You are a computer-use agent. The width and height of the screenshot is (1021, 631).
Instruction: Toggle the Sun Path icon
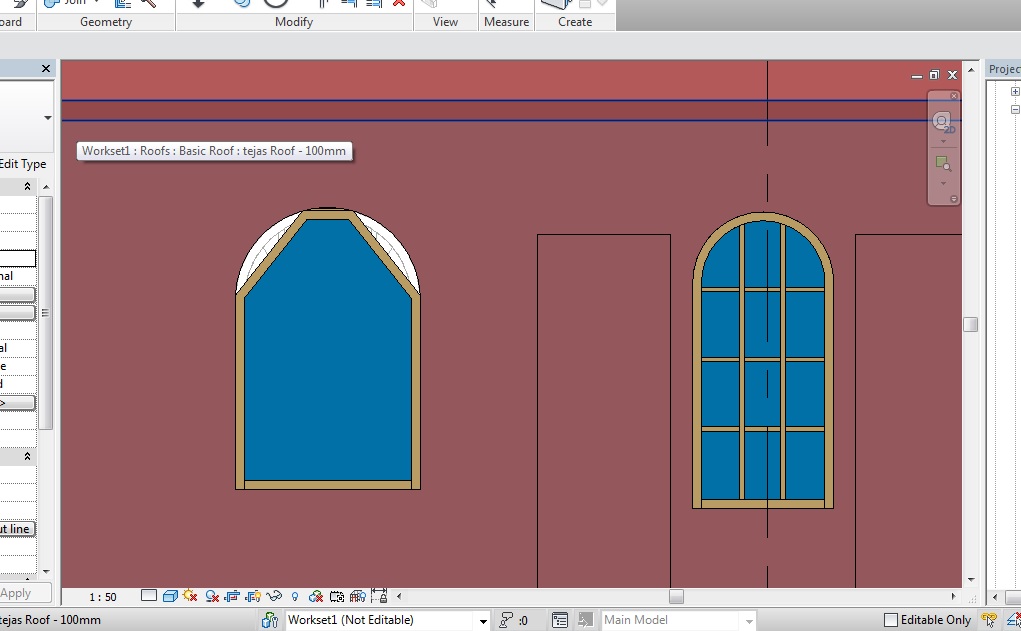click(191, 597)
